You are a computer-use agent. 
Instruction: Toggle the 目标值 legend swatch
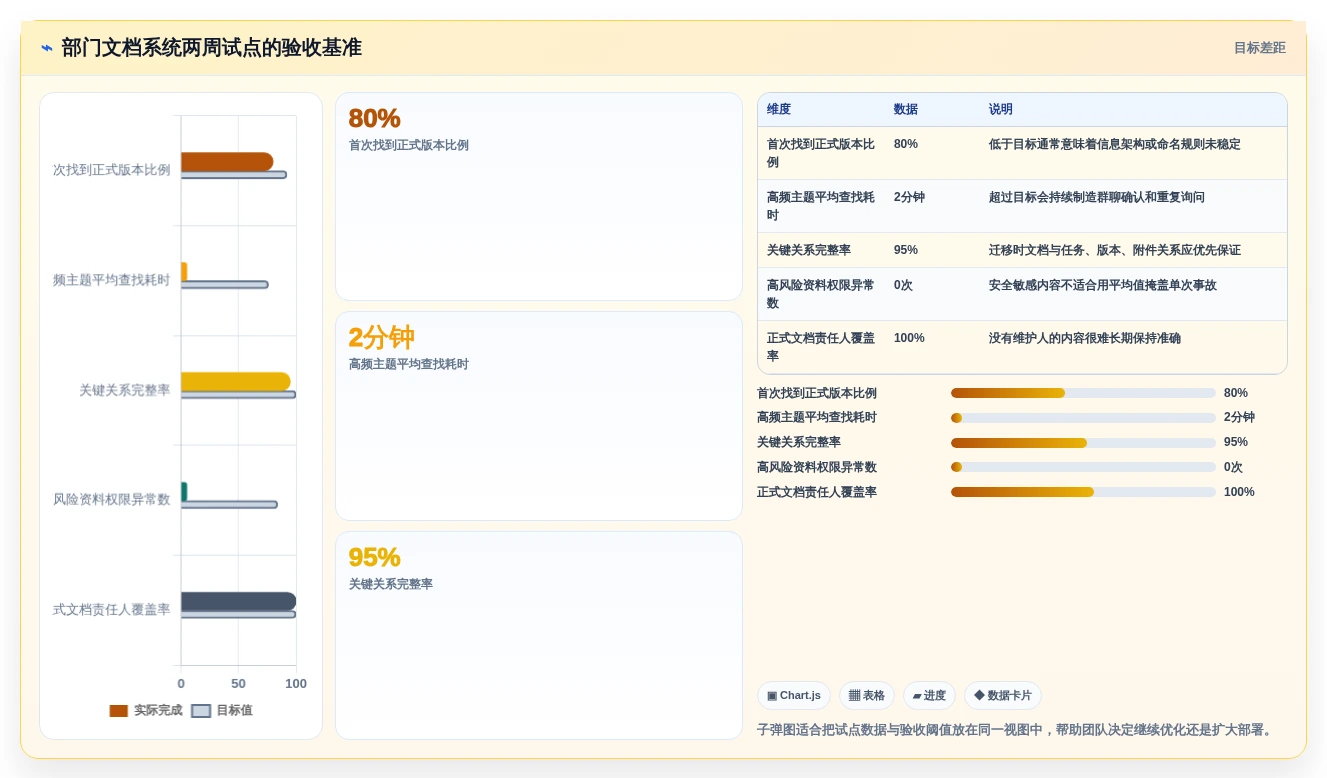pos(201,711)
